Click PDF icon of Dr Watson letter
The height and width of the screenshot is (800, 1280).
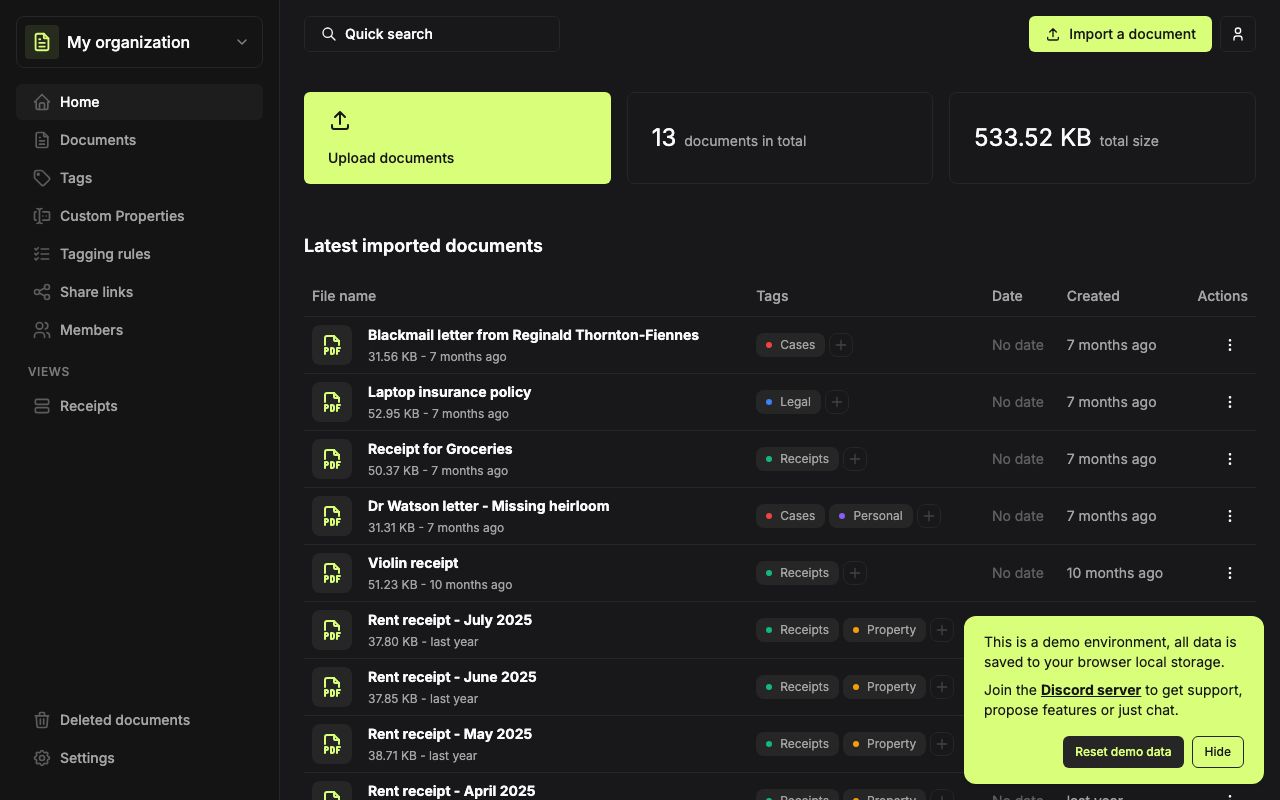tap(332, 516)
